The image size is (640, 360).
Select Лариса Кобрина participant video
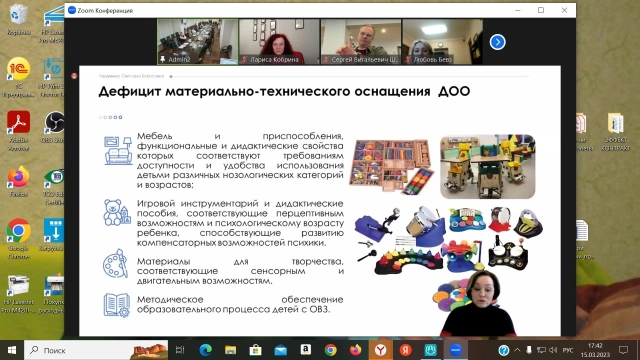pos(279,42)
